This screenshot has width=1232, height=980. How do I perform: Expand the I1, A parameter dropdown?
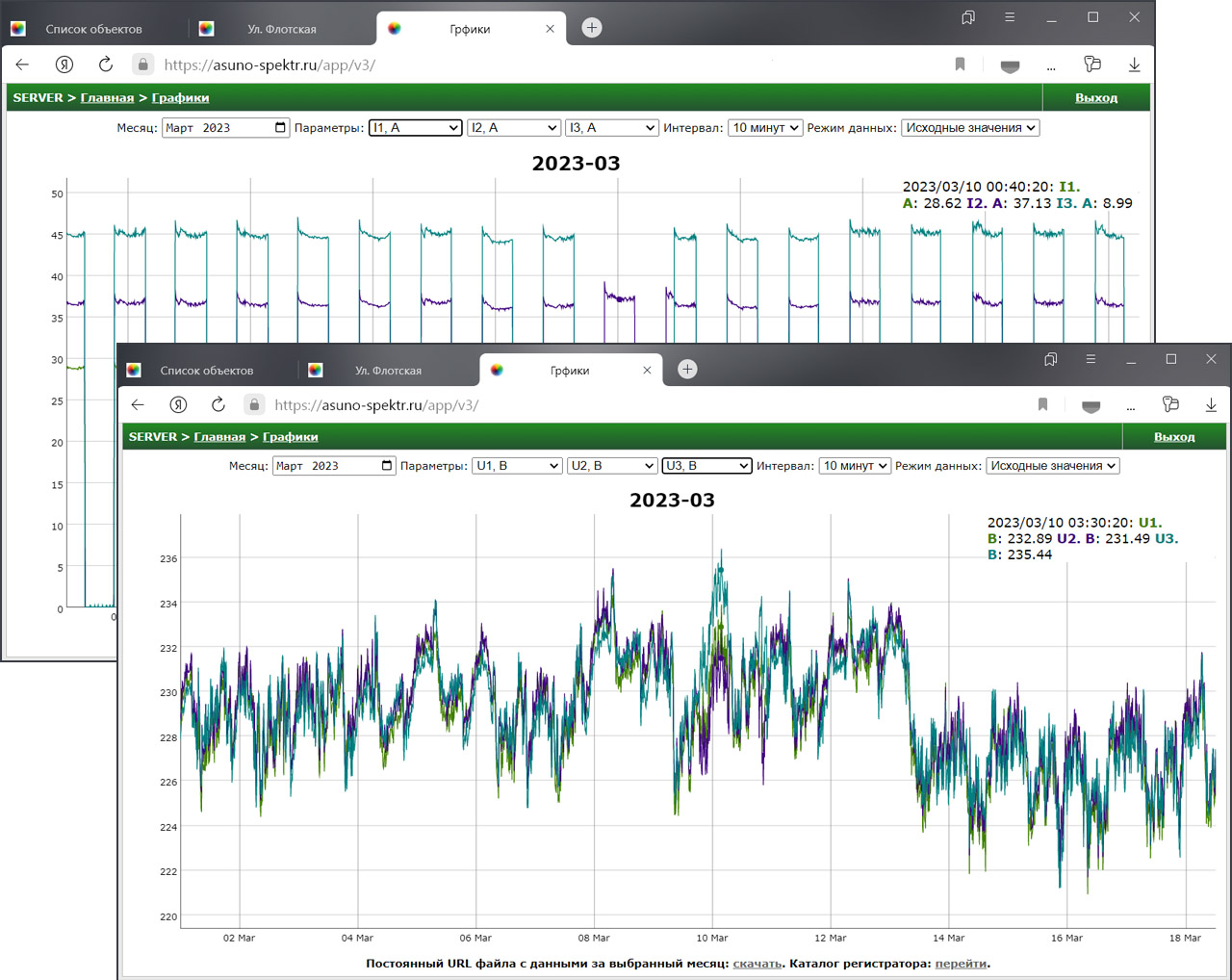pyautogui.click(x=416, y=127)
